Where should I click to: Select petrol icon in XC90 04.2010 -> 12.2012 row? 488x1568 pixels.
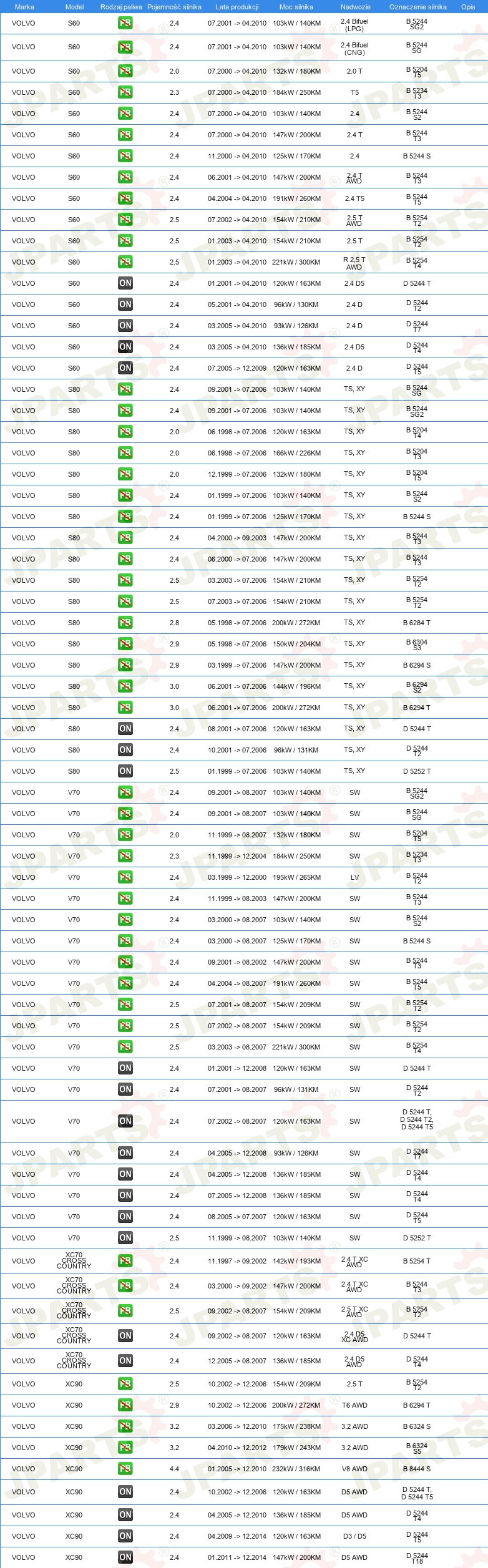tap(125, 1448)
